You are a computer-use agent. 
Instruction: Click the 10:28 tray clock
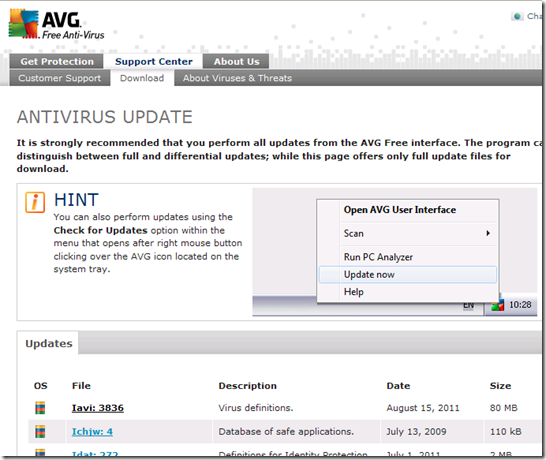tap(520, 305)
